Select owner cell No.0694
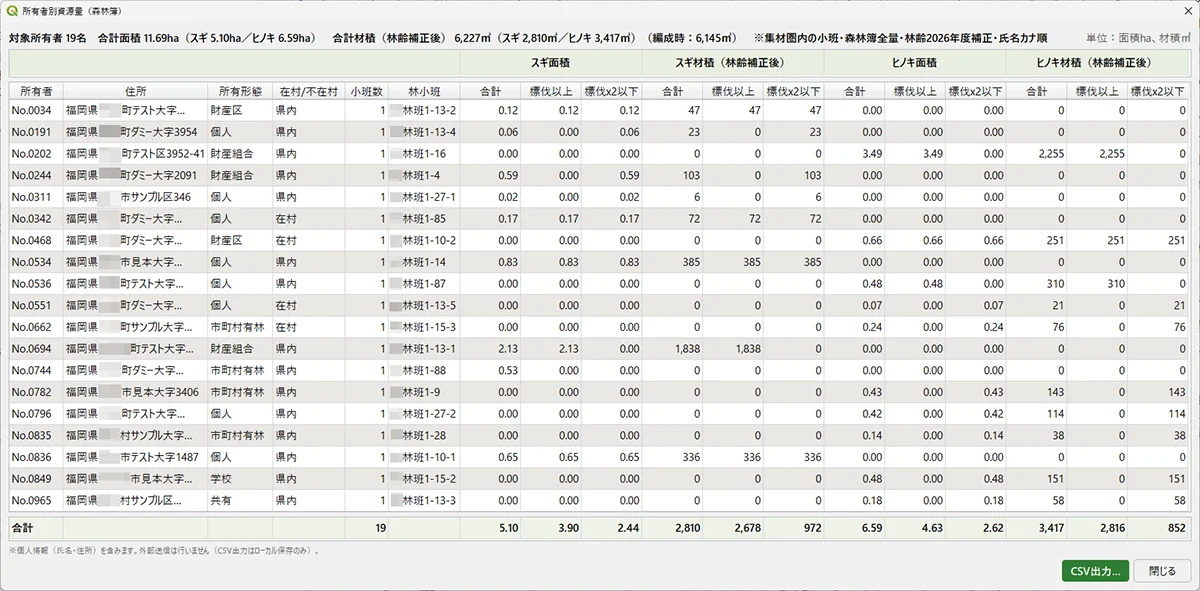Viewport: 1200px width, 591px height. (x=35, y=349)
